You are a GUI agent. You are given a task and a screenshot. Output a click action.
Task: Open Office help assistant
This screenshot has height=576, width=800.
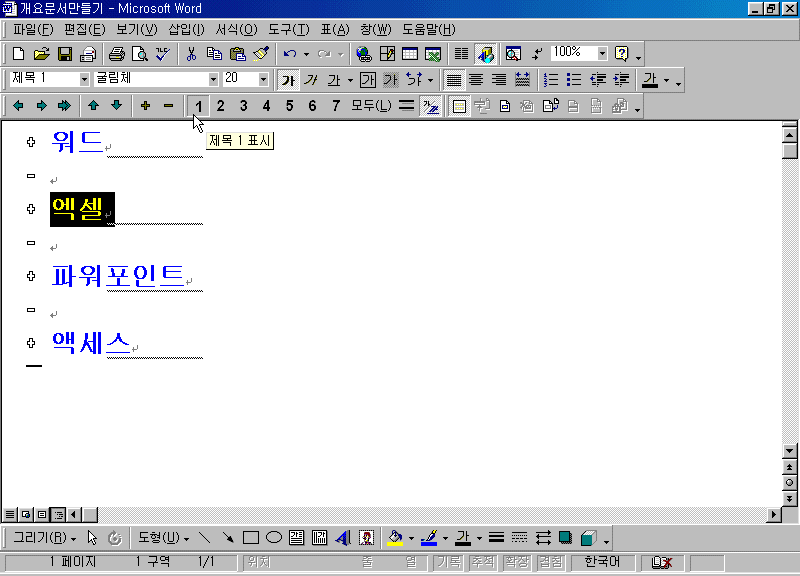(x=621, y=54)
